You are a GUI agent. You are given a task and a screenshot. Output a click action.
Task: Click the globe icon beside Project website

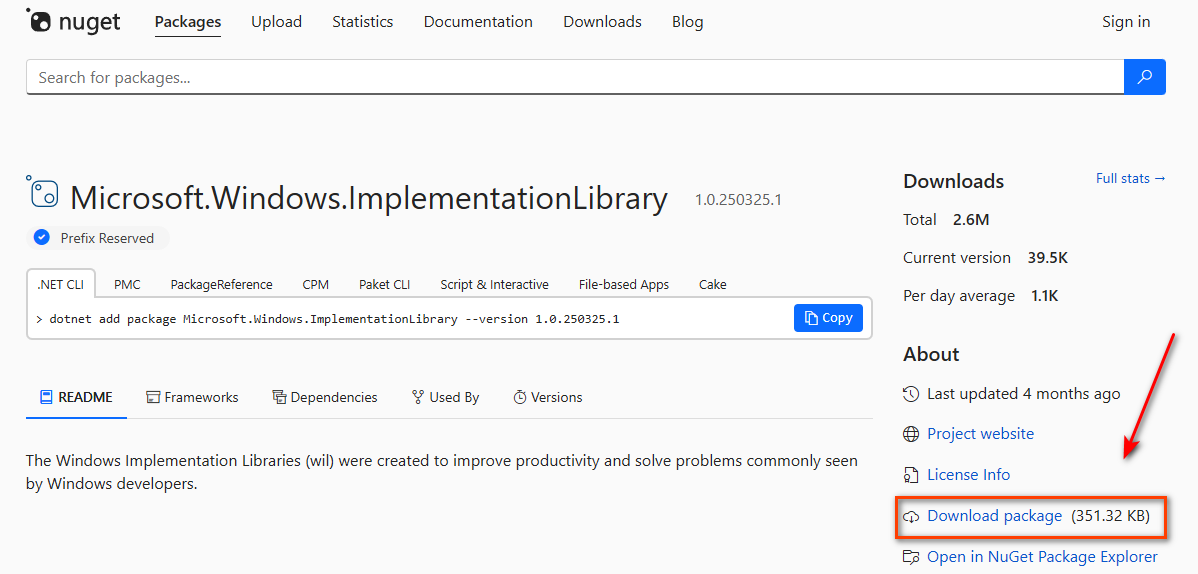point(911,434)
